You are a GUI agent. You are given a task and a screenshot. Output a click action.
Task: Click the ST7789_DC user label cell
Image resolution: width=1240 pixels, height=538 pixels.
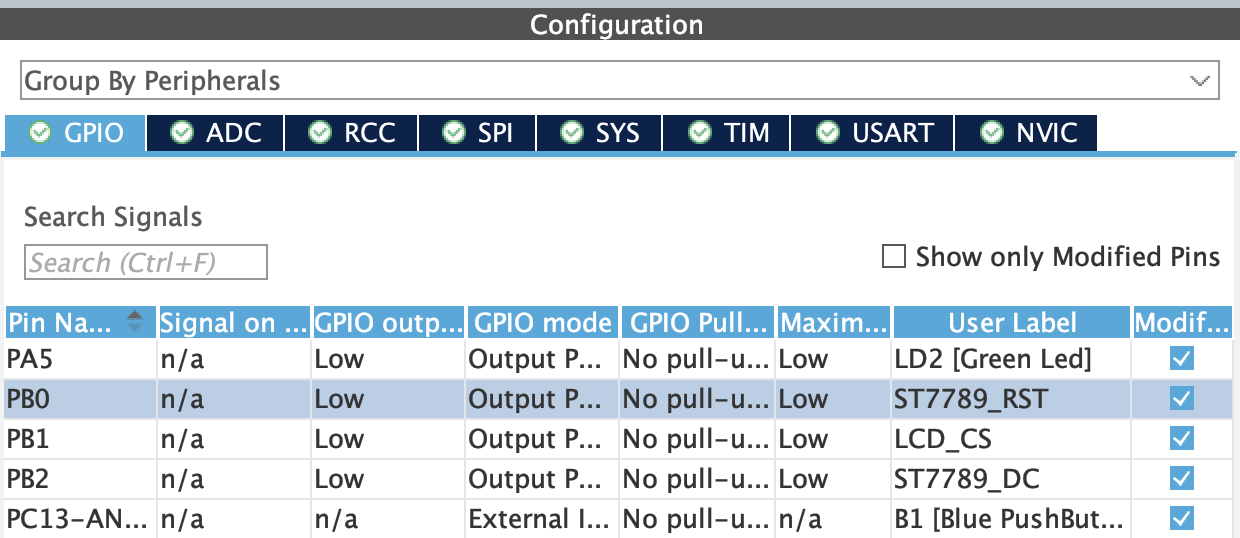[1011, 479]
